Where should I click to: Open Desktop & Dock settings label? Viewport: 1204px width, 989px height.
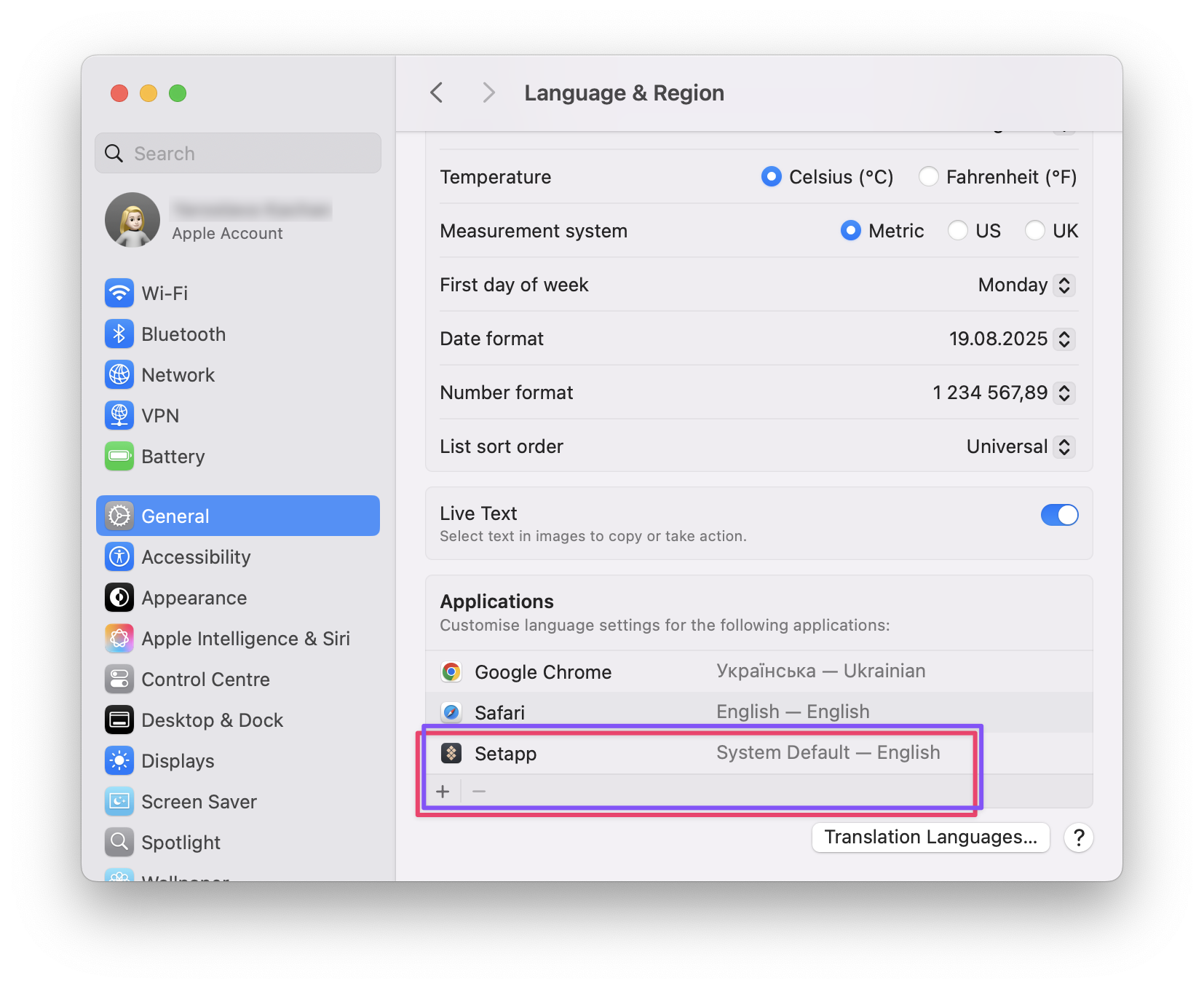[212, 720]
